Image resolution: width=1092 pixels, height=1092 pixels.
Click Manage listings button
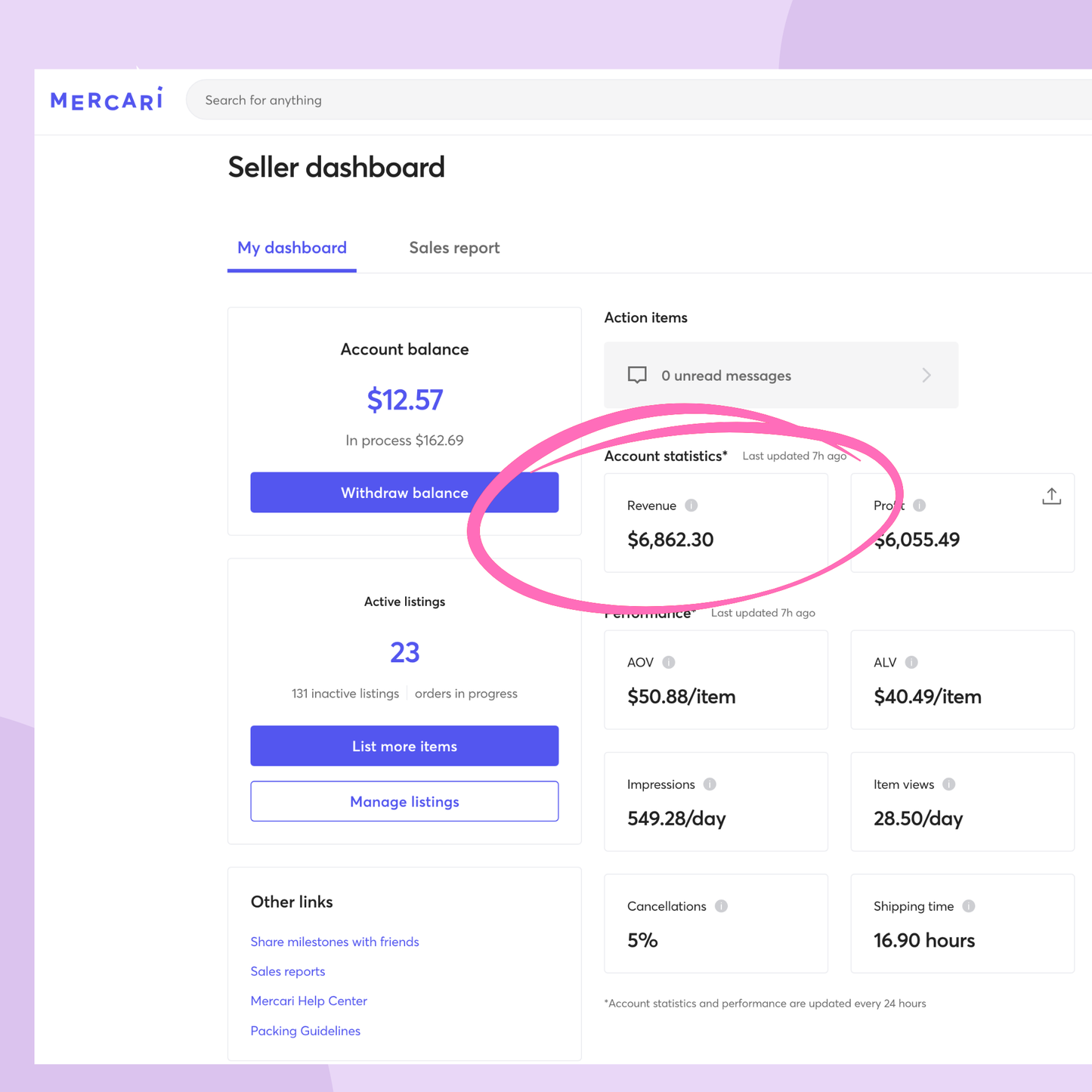tap(404, 801)
